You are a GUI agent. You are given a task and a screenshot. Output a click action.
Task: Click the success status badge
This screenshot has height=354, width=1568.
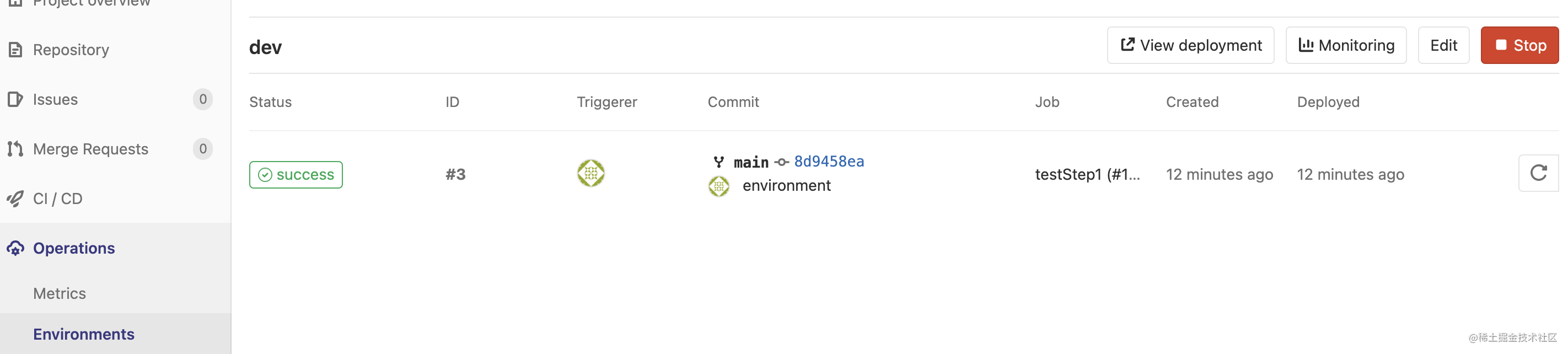click(296, 175)
